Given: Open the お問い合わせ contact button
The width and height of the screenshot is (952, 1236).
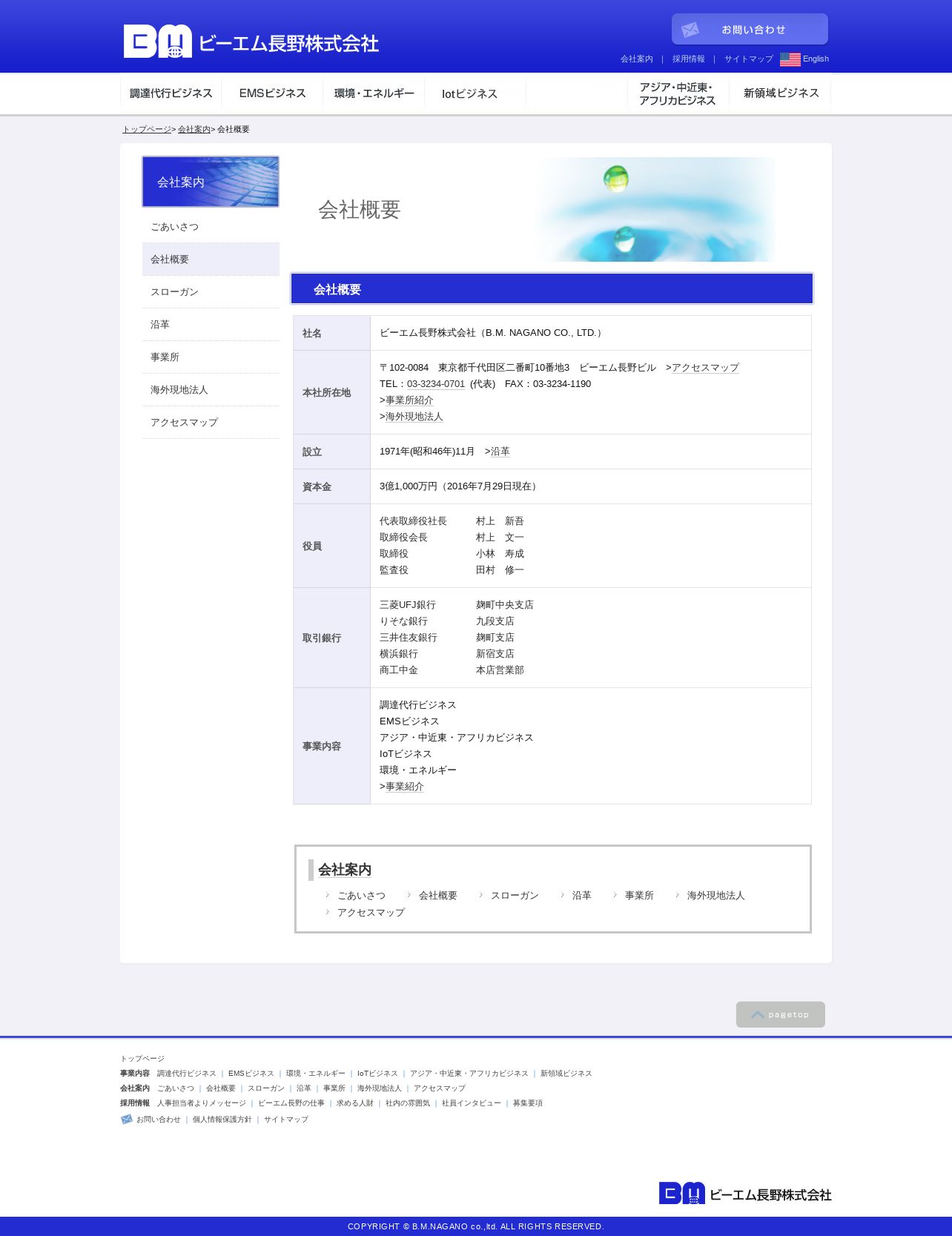Looking at the screenshot, I should pos(750,29).
